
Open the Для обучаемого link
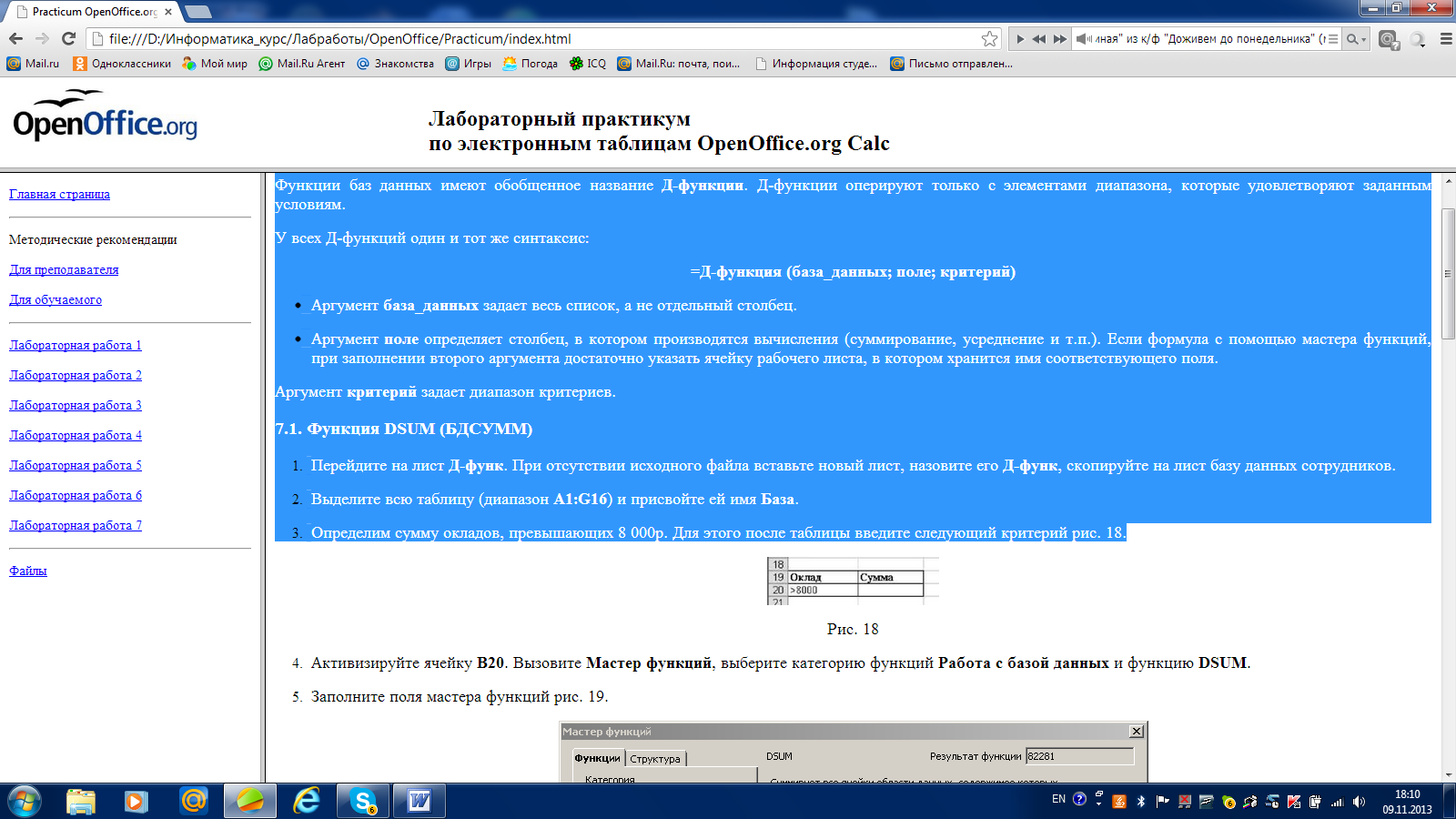pyautogui.click(x=56, y=299)
